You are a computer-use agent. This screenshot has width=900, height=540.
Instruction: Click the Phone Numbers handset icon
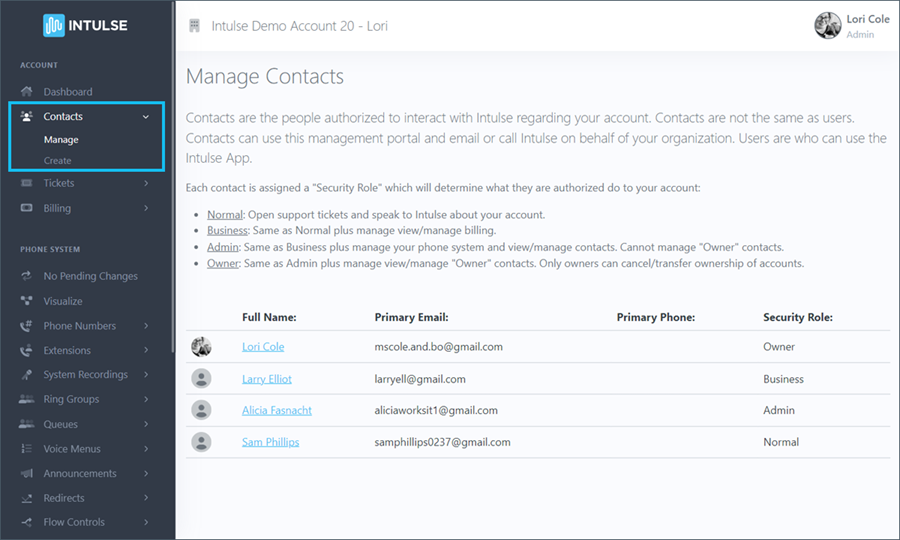click(26, 325)
